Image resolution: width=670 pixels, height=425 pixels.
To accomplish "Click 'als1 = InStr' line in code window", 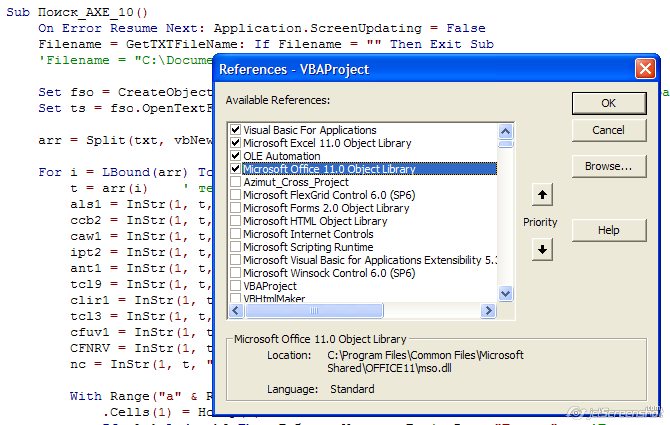I will pyautogui.click(x=141, y=204).
